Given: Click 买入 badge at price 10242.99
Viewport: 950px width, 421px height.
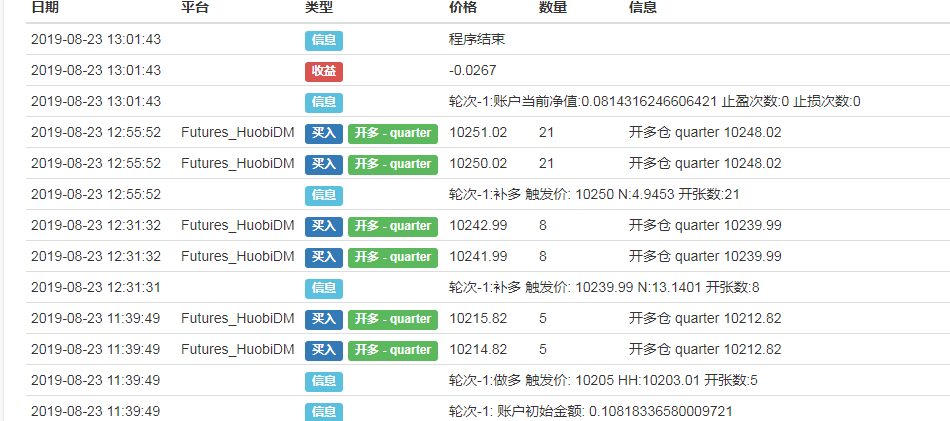Looking at the screenshot, I should point(324,226).
